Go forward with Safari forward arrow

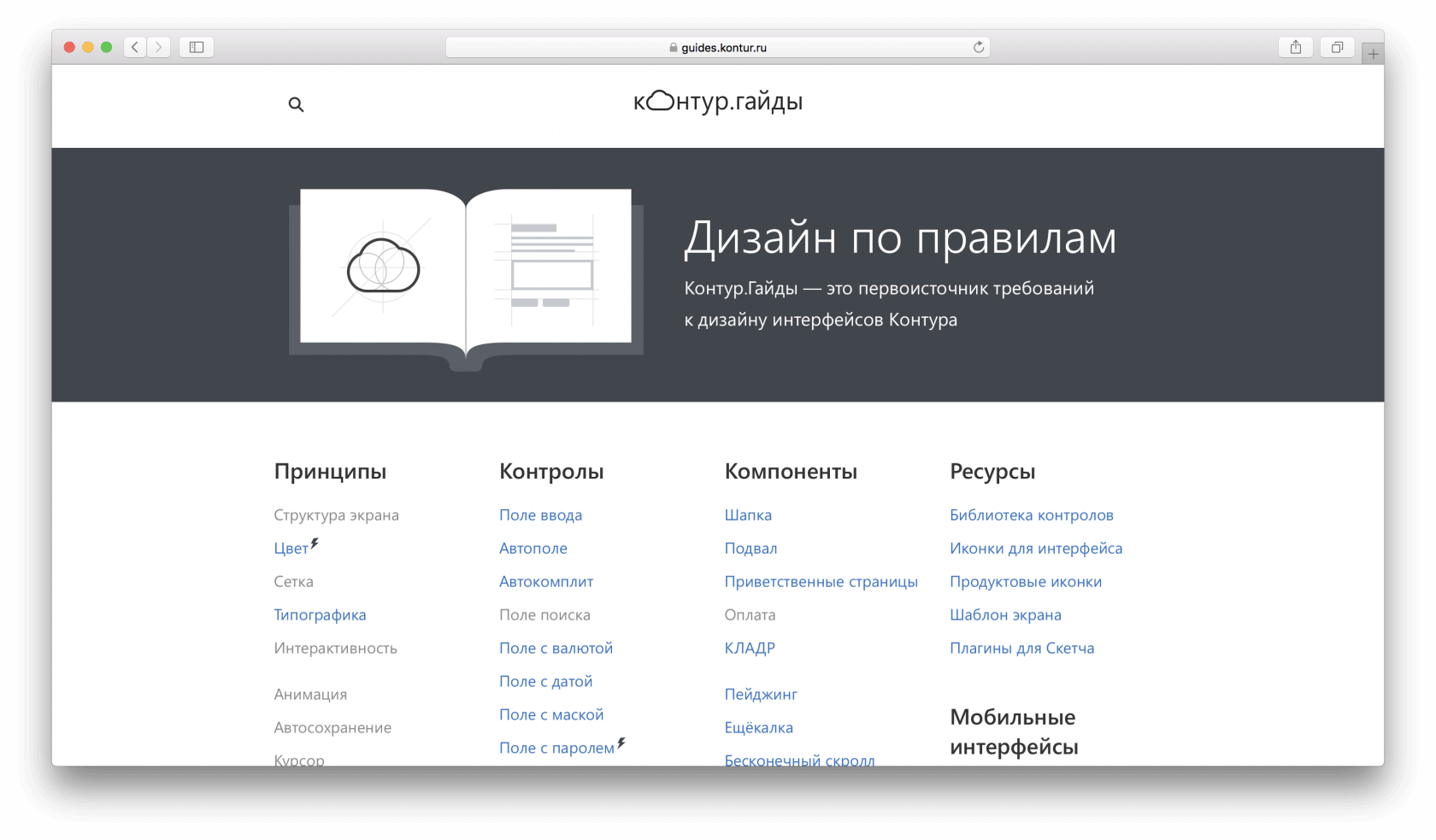click(x=158, y=47)
